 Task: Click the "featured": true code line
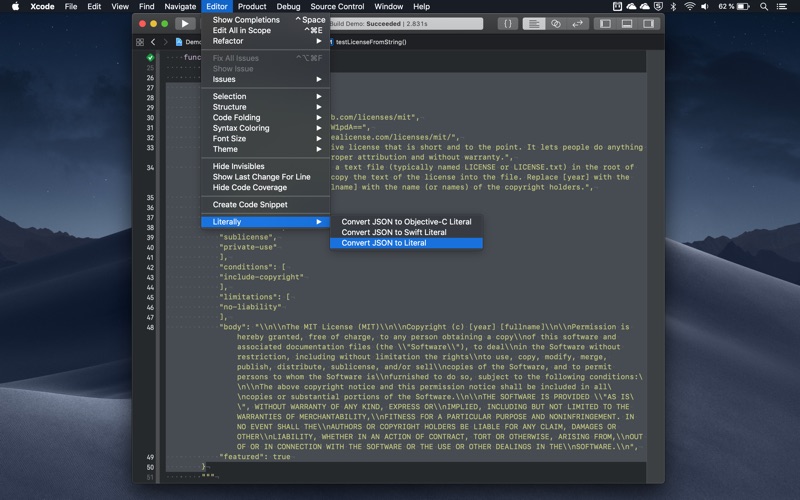(x=255, y=457)
